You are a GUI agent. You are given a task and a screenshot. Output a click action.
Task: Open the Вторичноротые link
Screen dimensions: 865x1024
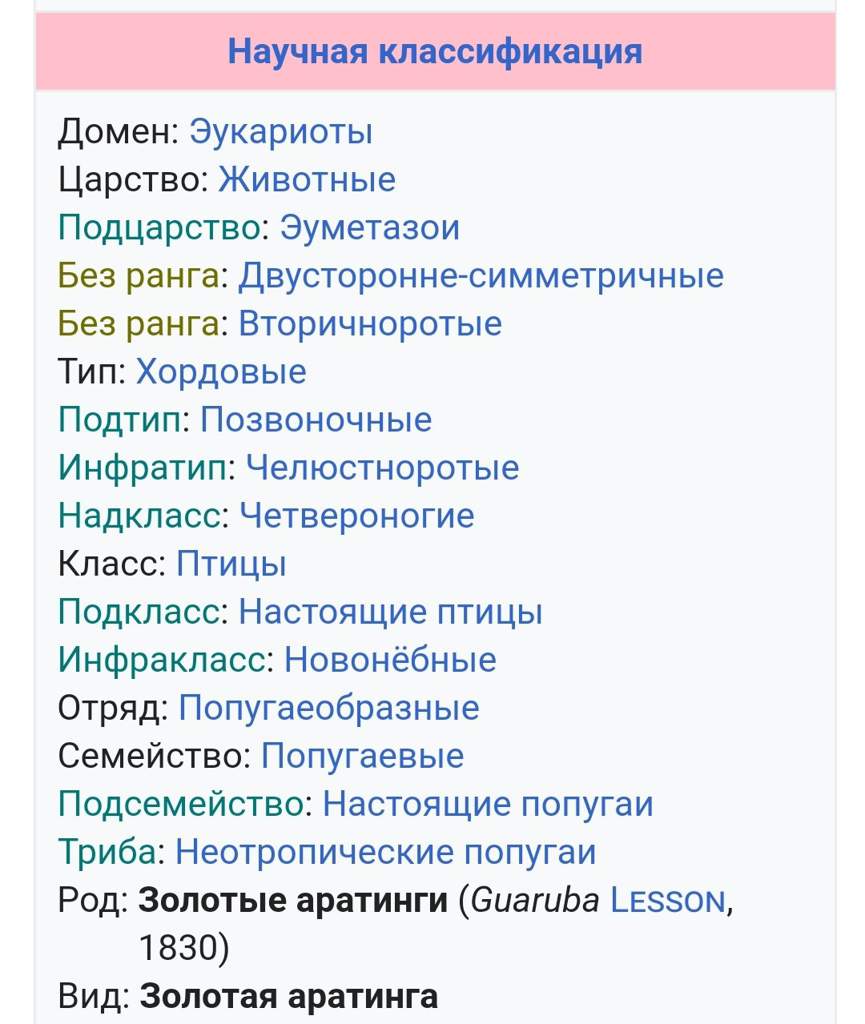(370, 324)
